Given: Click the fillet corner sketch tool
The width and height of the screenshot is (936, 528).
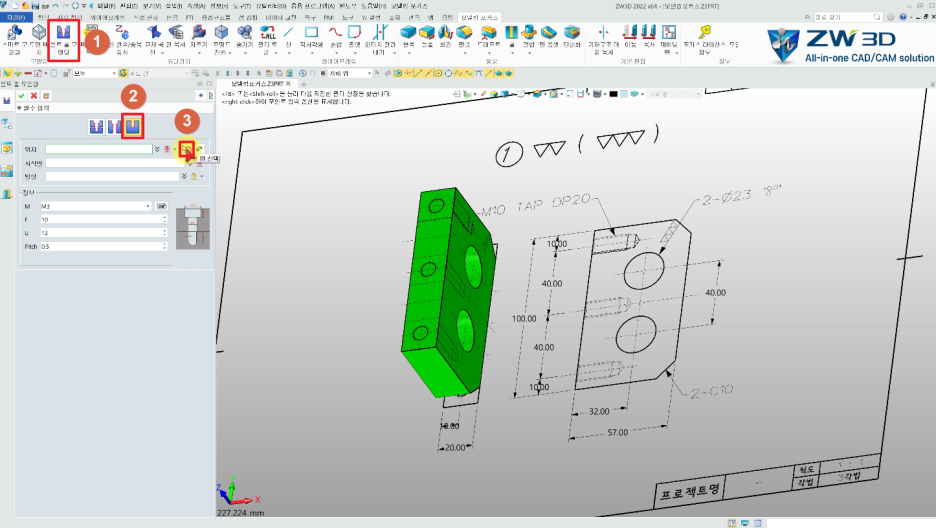Looking at the screenshot, I should (x=354, y=33).
